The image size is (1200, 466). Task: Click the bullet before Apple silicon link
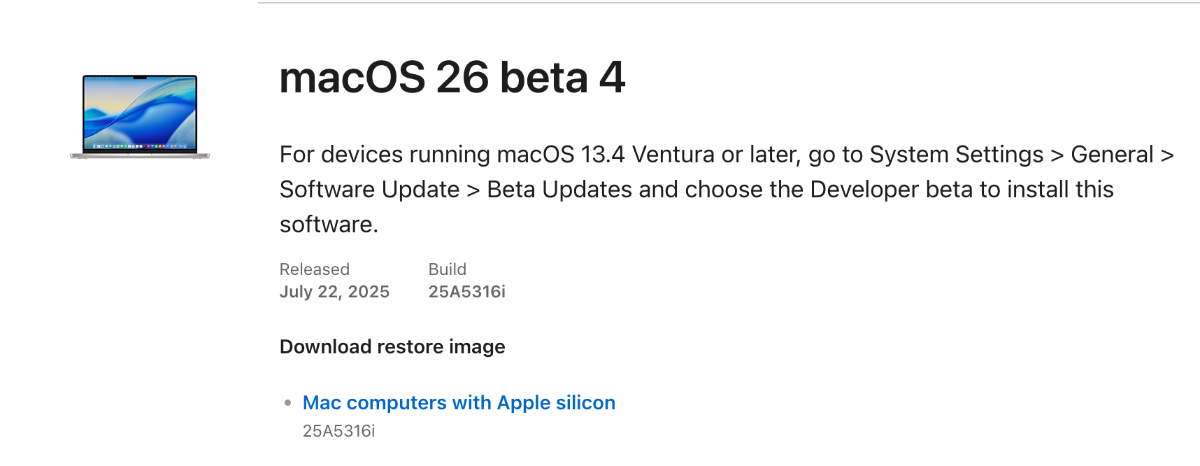click(x=288, y=404)
